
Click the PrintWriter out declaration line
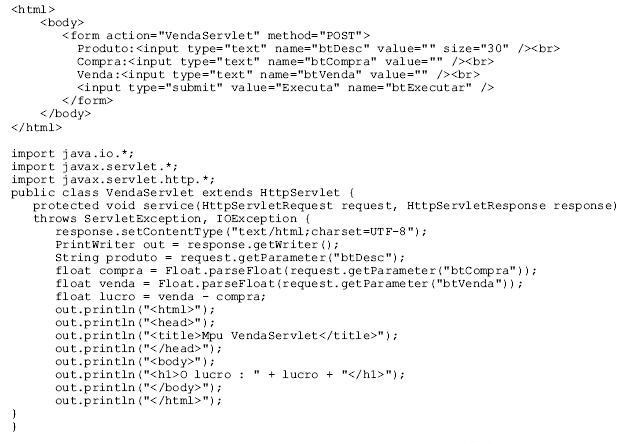click(197, 245)
